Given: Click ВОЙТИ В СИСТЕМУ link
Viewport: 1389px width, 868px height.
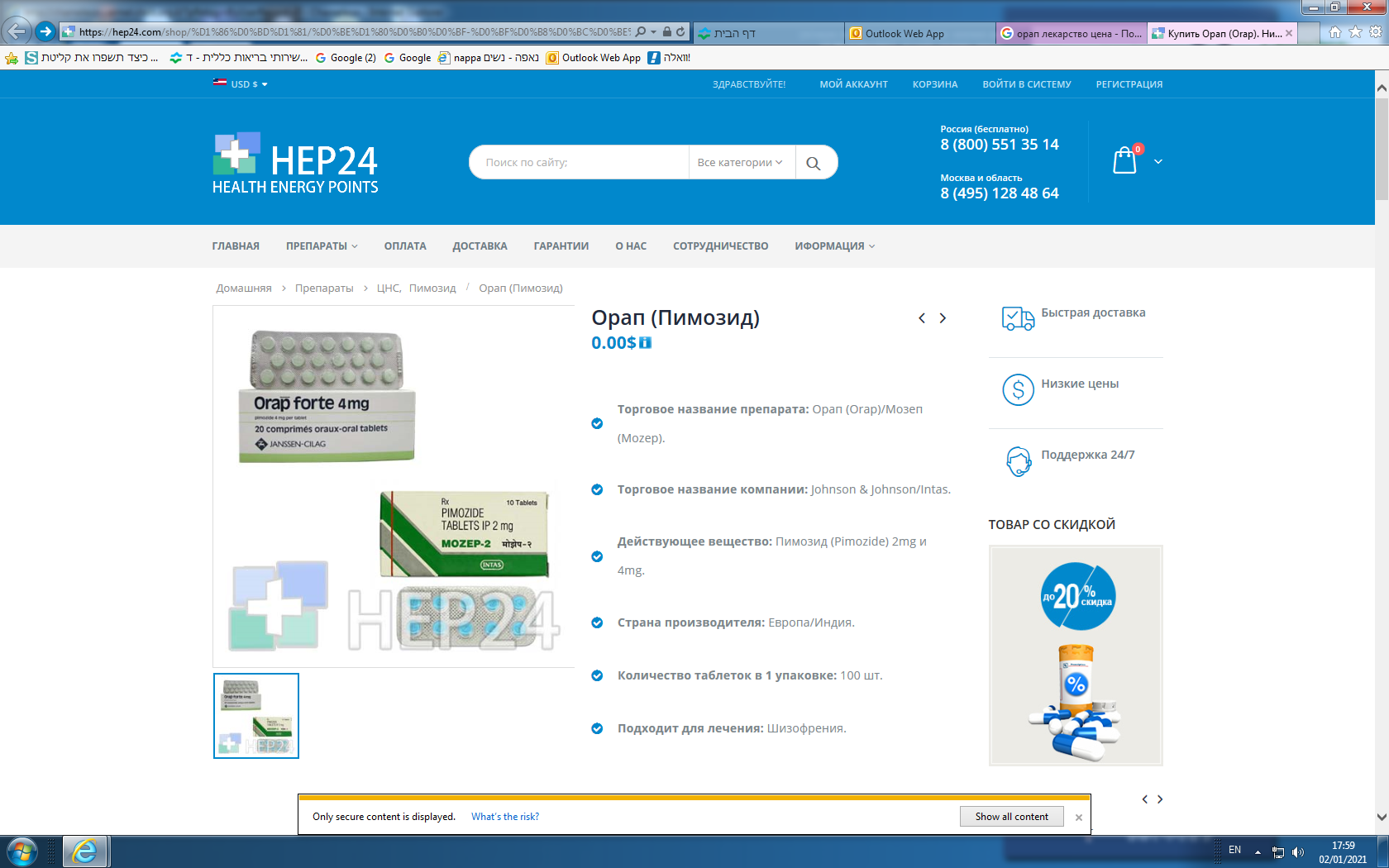Looking at the screenshot, I should point(1027,84).
